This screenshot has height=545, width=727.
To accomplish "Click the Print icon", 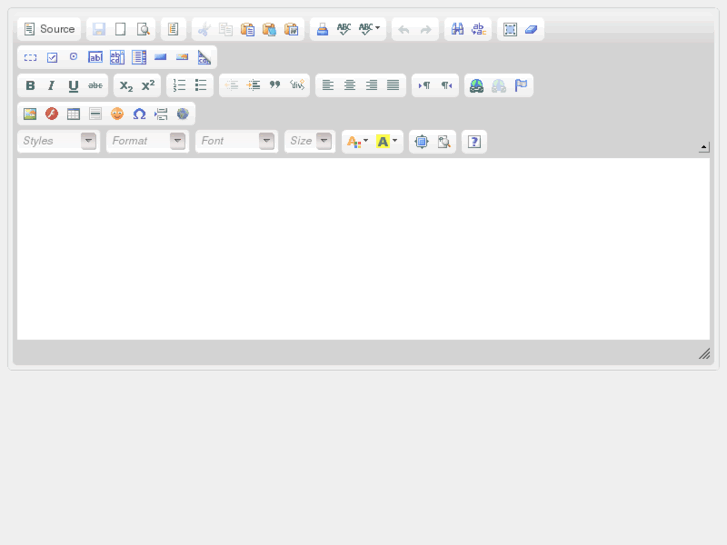I will [322, 29].
